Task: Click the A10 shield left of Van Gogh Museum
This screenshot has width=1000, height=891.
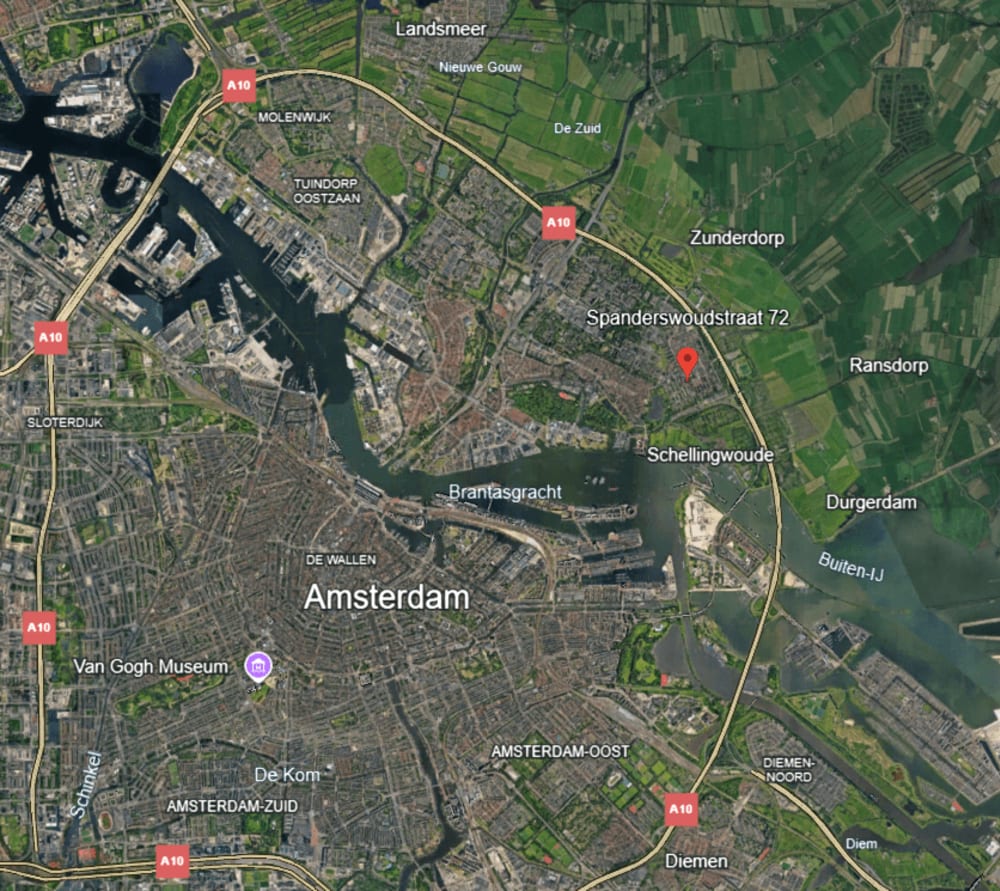Action: [39, 628]
